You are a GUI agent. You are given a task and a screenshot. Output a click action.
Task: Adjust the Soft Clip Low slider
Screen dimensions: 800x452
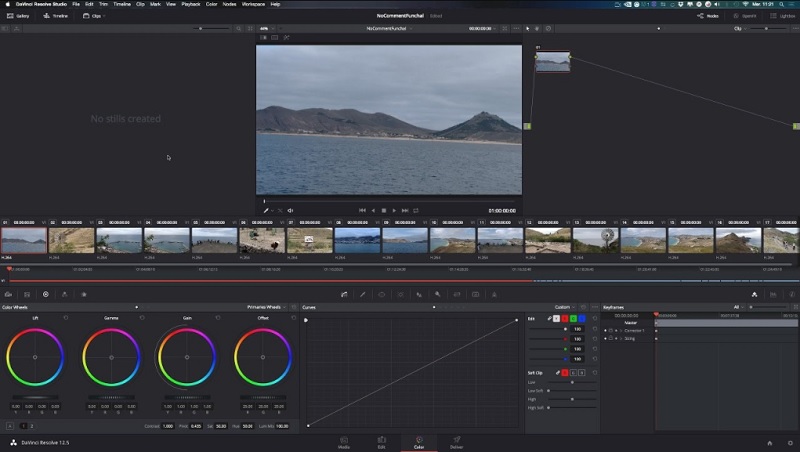click(572, 382)
